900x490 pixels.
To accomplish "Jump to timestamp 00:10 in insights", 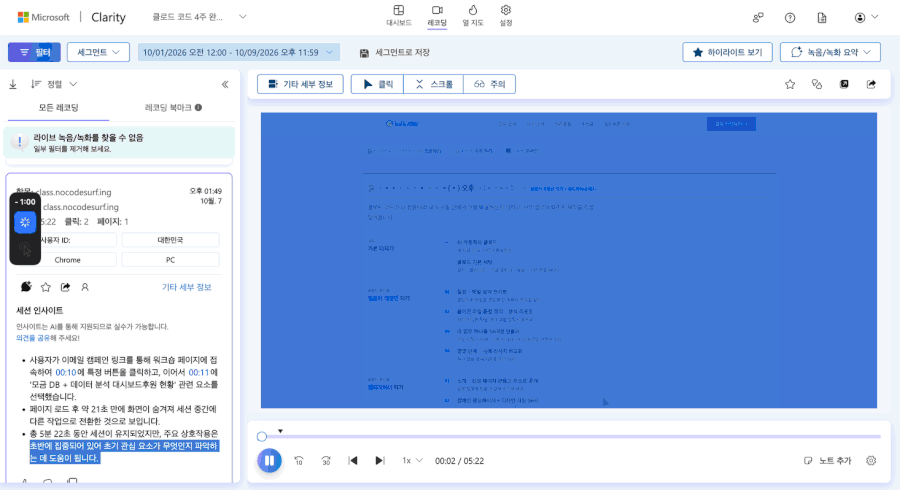I will tap(65, 372).
